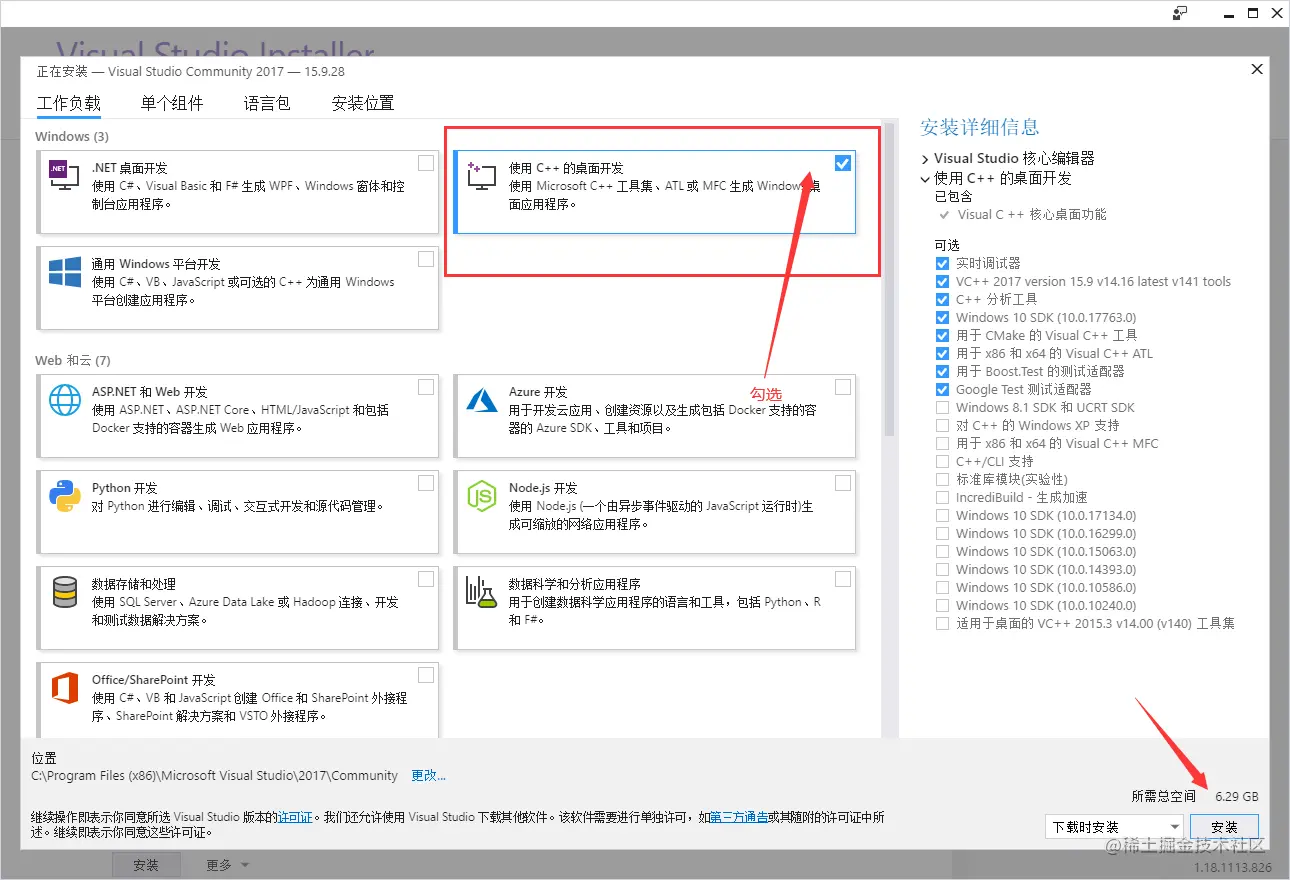Click the C++ desktop development monitor icon
1290x880 pixels.
click(481, 177)
